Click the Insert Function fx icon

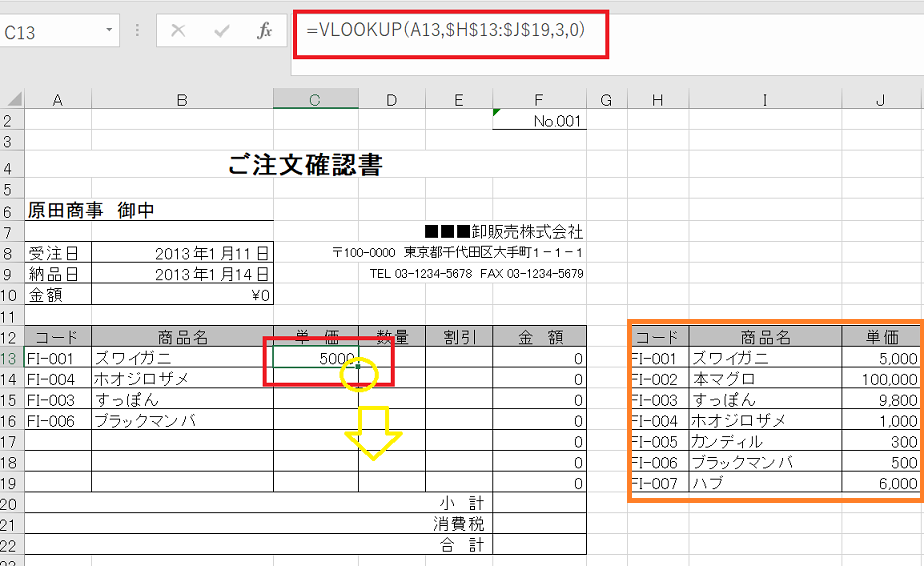point(265,31)
